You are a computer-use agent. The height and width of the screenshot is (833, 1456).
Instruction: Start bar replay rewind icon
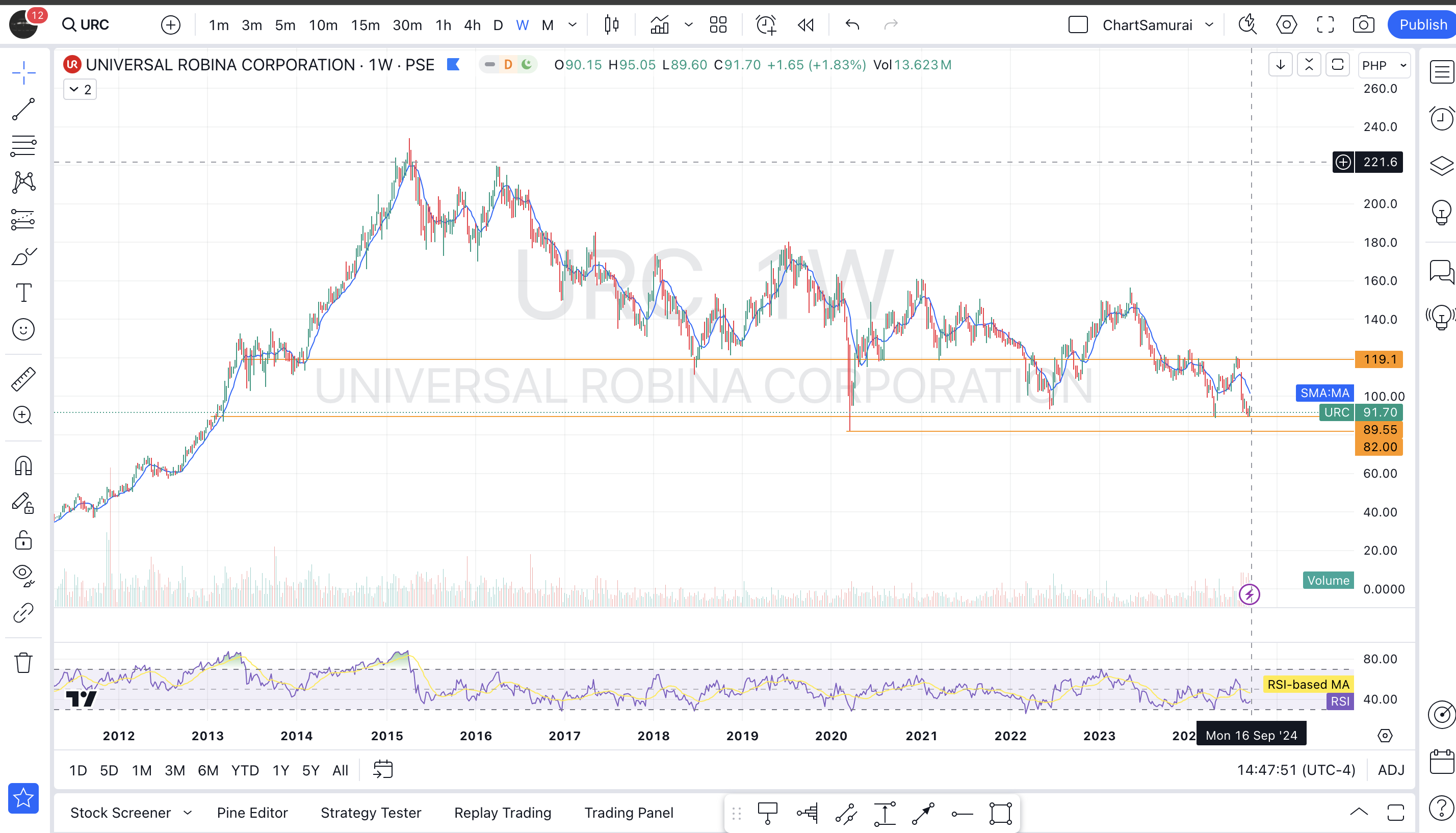805,24
